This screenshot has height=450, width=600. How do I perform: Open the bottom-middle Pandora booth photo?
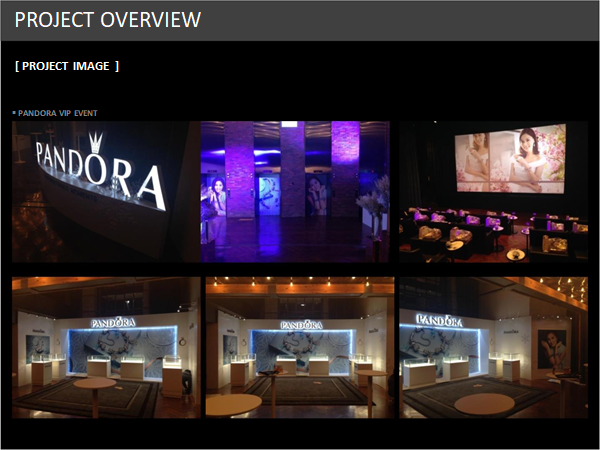point(300,347)
